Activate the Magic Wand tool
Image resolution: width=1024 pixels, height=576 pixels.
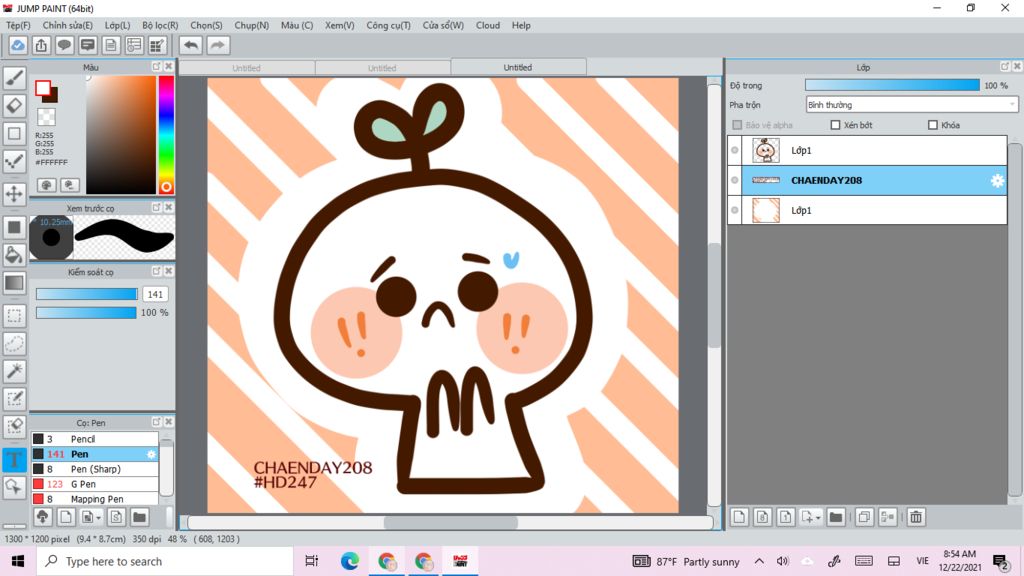[14, 371]
